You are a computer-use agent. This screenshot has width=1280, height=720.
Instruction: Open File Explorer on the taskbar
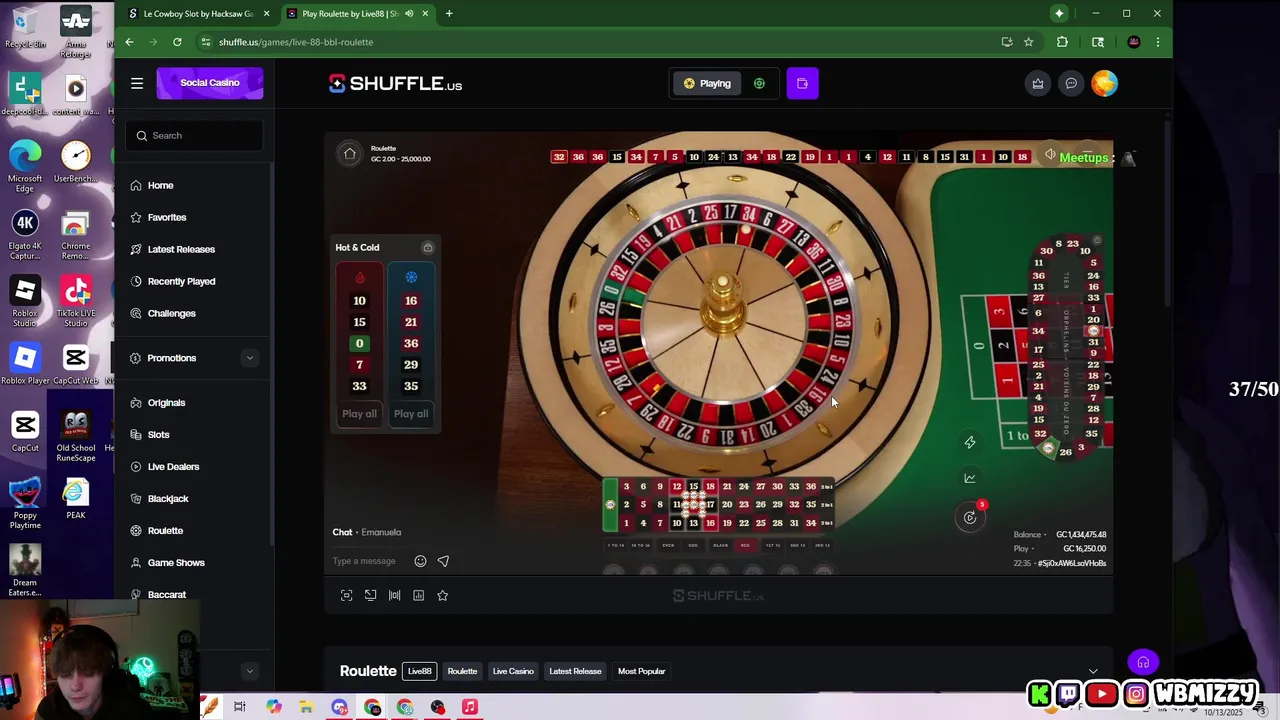pyautogui.click(x=306, y=707)
